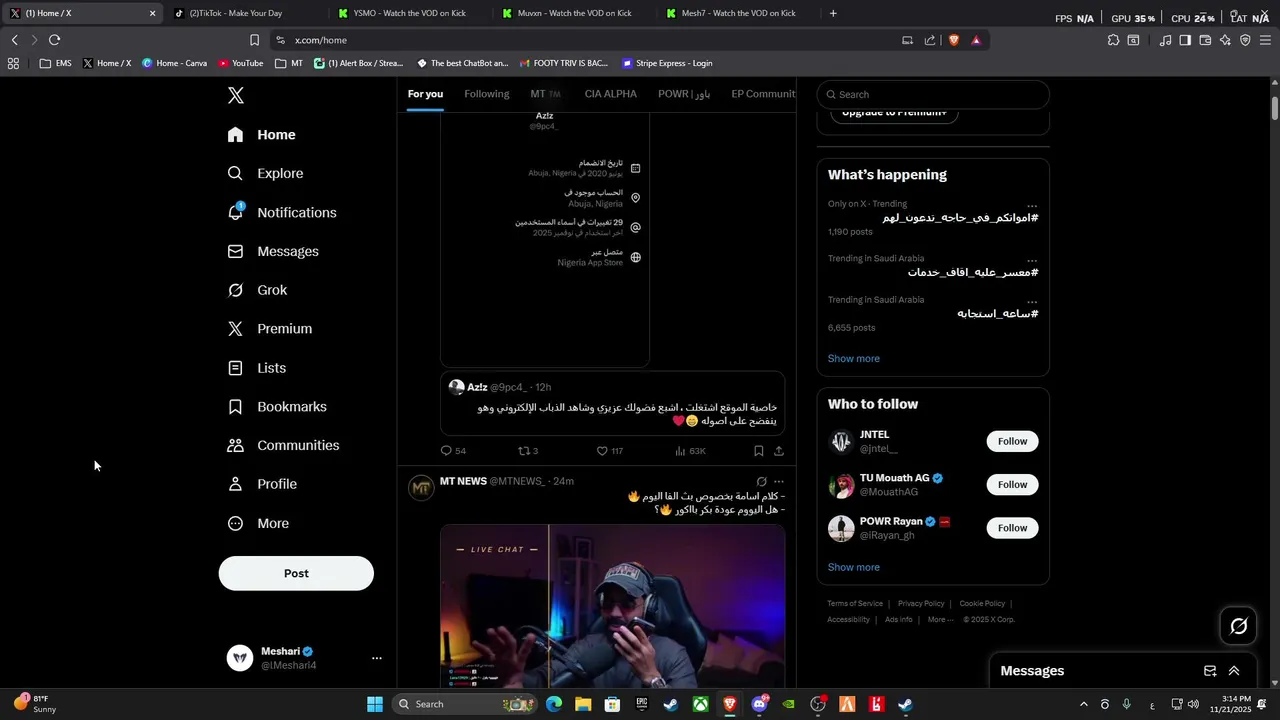This screenshot has width=1280, height=720.
Task: Click the Windows Start button
Action: pyautogui.click(x=374, y=704)
